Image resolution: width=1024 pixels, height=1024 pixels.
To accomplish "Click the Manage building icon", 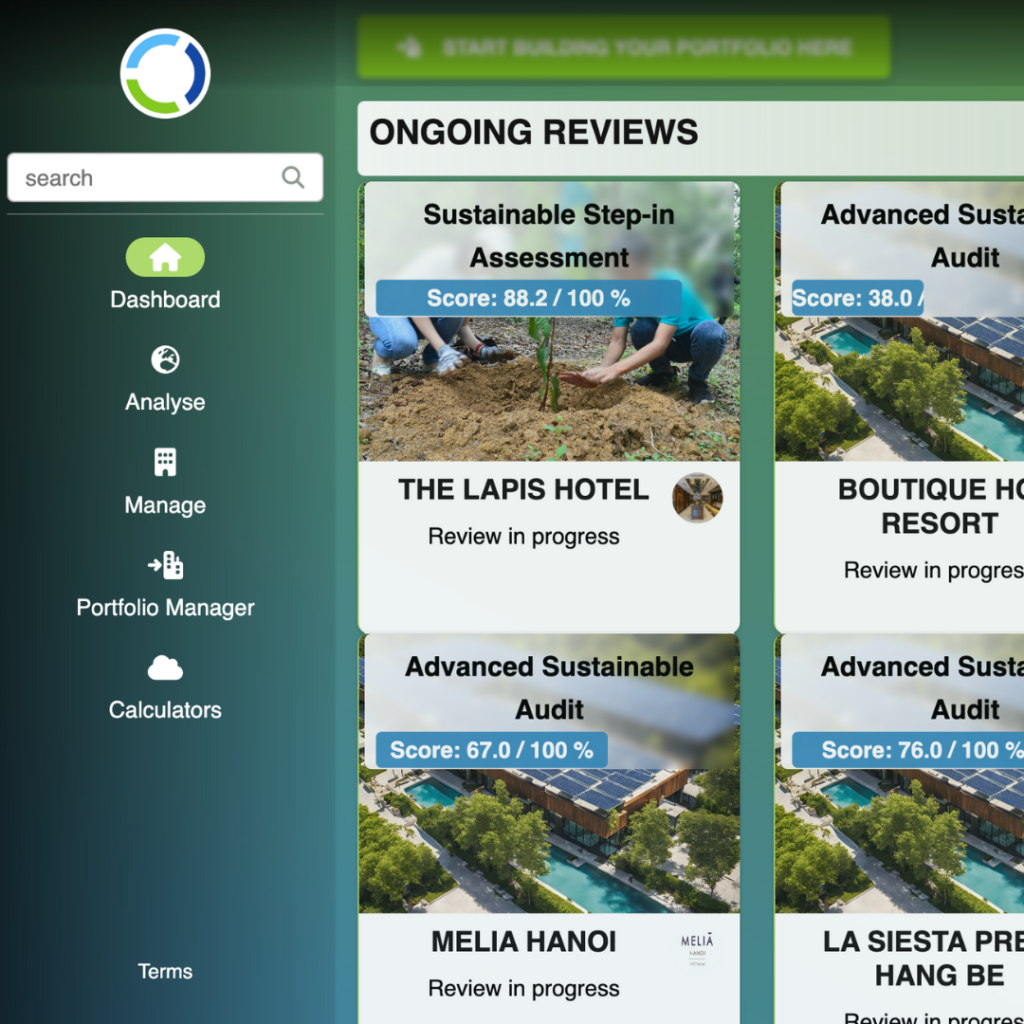I will pos(165,462).
